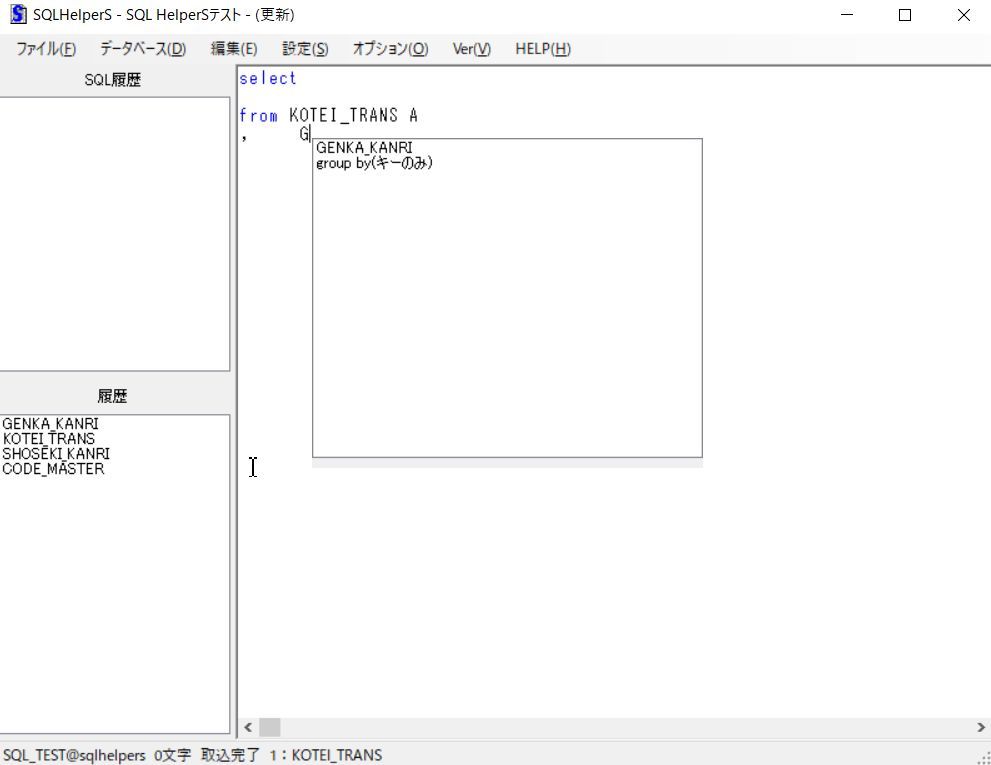
Task: Click left arrow of horizontal scrollbar
Action: click(248, 727)
